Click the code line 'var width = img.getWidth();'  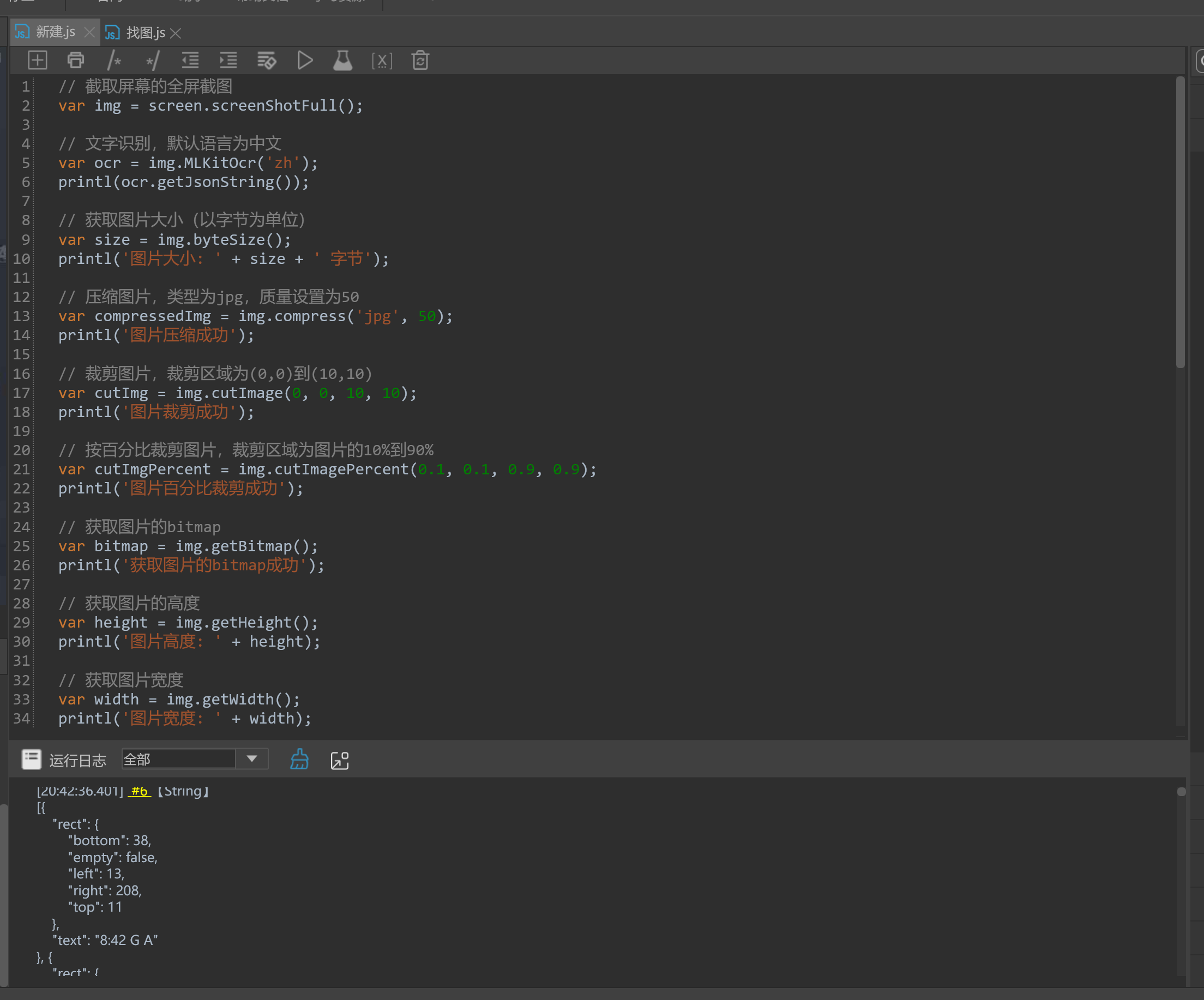click(x=179, y=700)
